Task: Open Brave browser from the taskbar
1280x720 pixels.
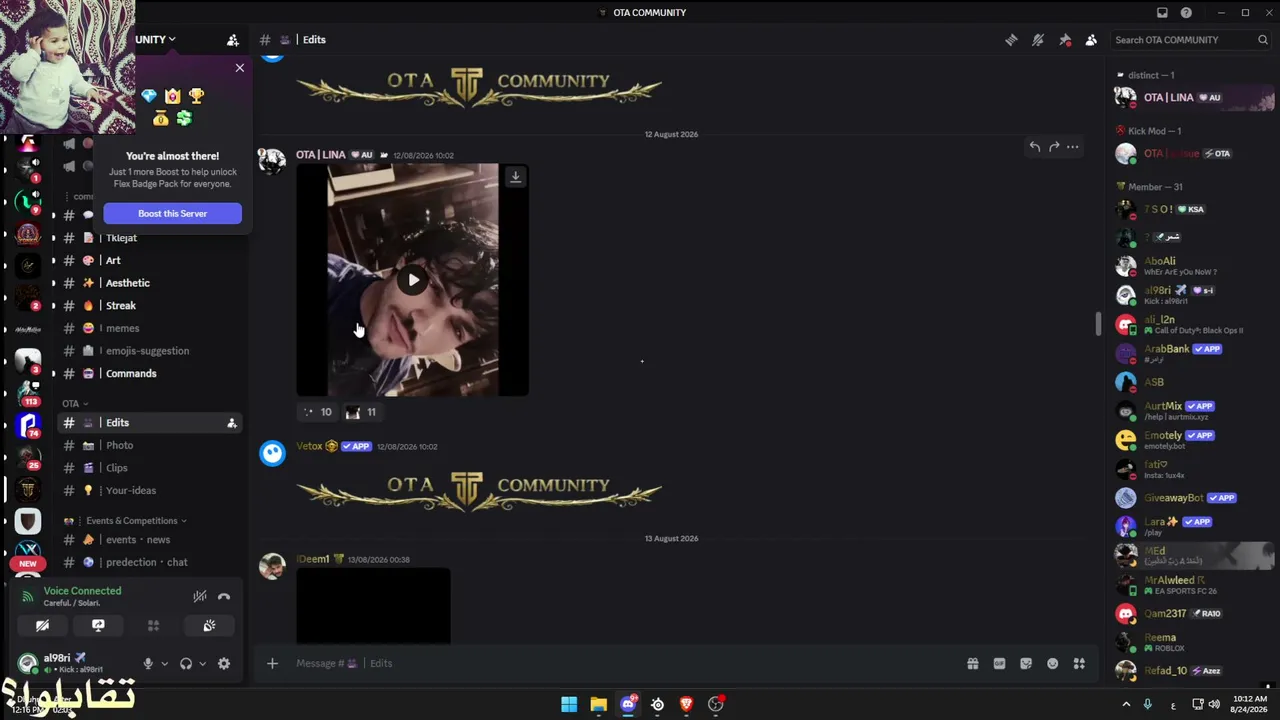Action: [686, 704]
